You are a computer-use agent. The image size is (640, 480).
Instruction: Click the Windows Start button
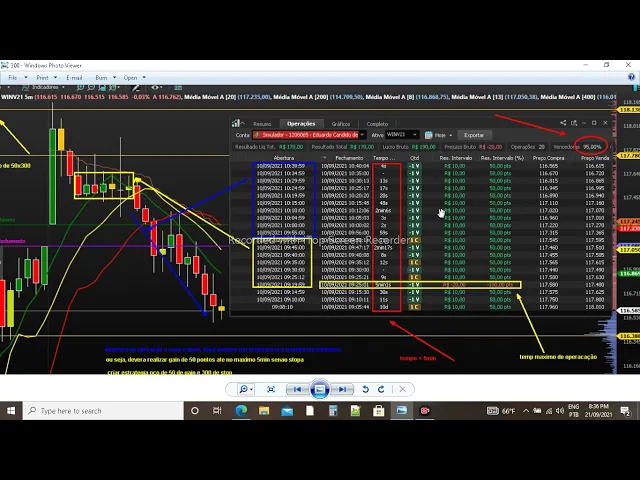point(11,411)
